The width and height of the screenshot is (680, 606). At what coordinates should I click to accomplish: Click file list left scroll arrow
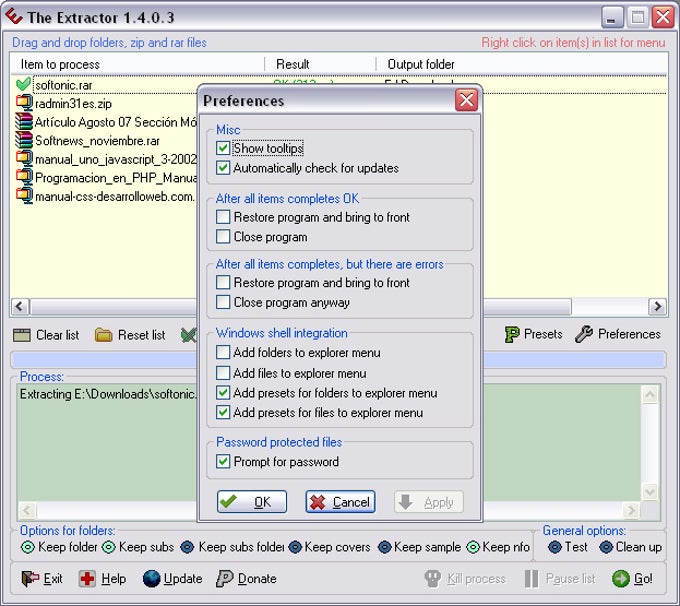20,306
